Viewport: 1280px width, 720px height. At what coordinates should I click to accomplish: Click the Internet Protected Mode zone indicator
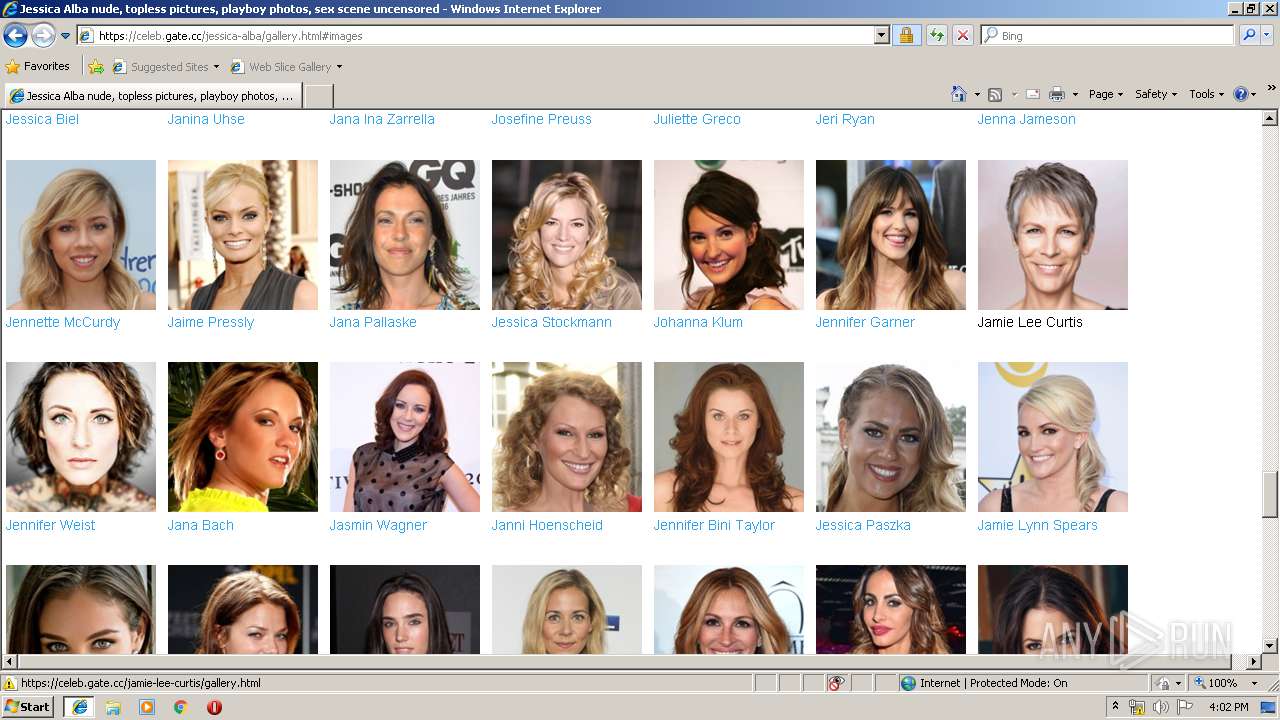click(x=984, y=683)
